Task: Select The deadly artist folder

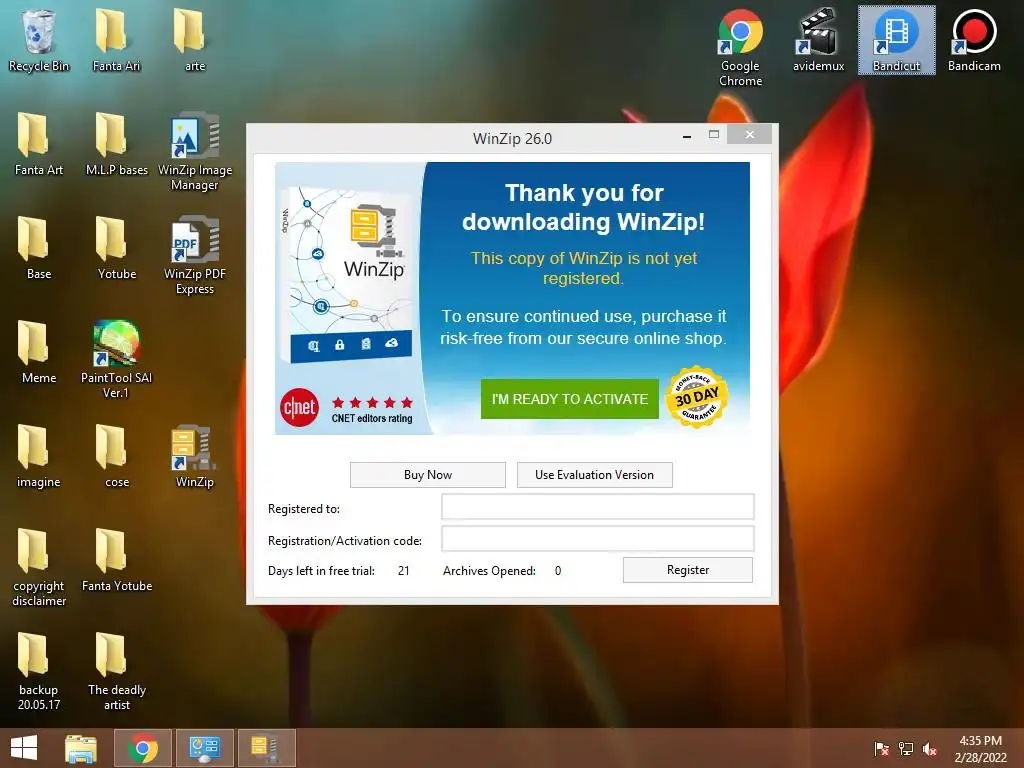Action: pos(116,671)
